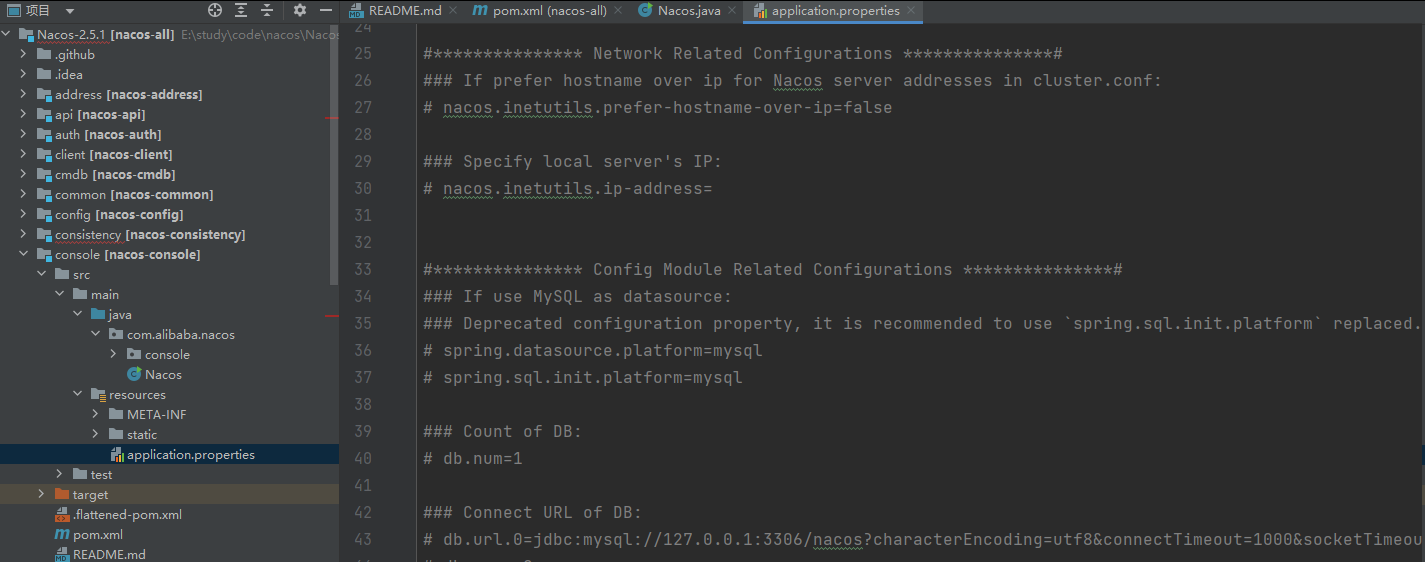Image resolution: width=1425 pixels, height=562 pixels.
Task: Collapse the Nacos-2.5.1 root node
Action: (x=7, y=35)
